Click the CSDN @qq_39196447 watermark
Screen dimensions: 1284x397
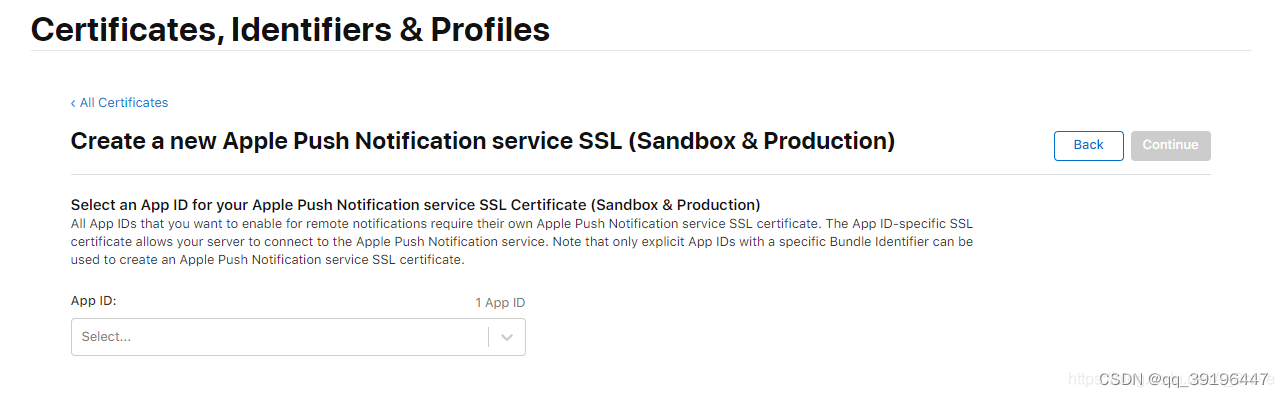[x=1184, y=379]
